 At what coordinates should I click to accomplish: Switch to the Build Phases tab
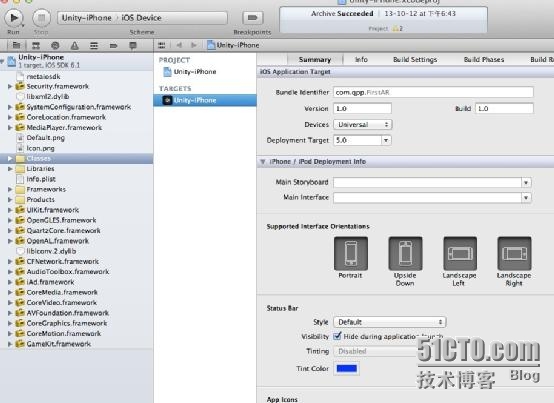coord(484,60)
